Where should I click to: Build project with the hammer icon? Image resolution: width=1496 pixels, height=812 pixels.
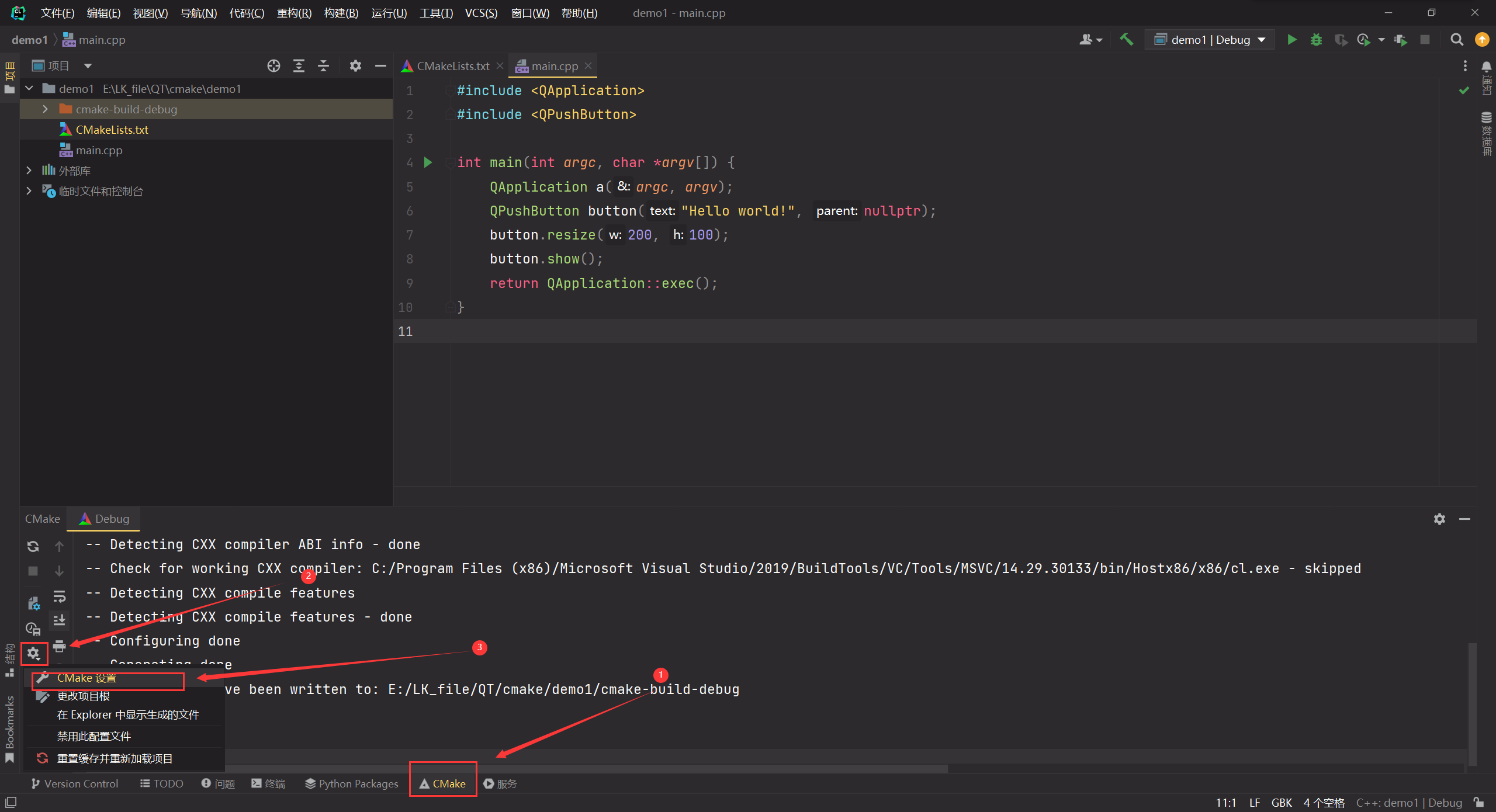pos(1126,40)
